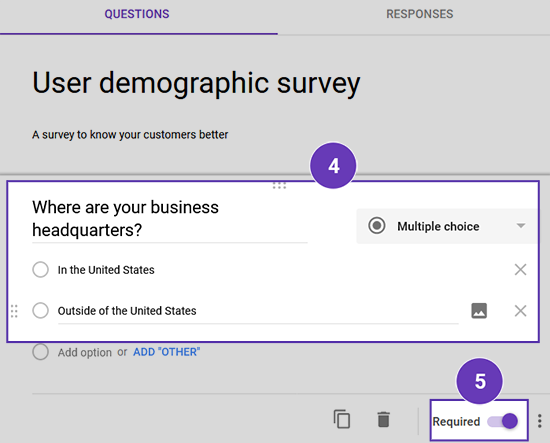
Task: Open the Multiple choice question type dropdown
Action: (447, 226)
